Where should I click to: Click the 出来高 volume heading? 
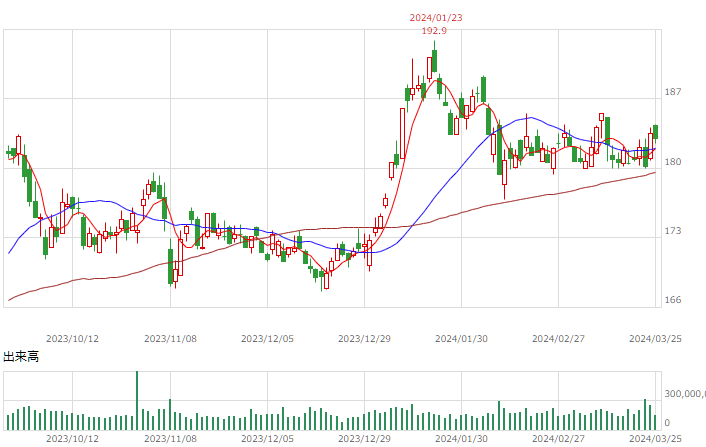(21, 357)
